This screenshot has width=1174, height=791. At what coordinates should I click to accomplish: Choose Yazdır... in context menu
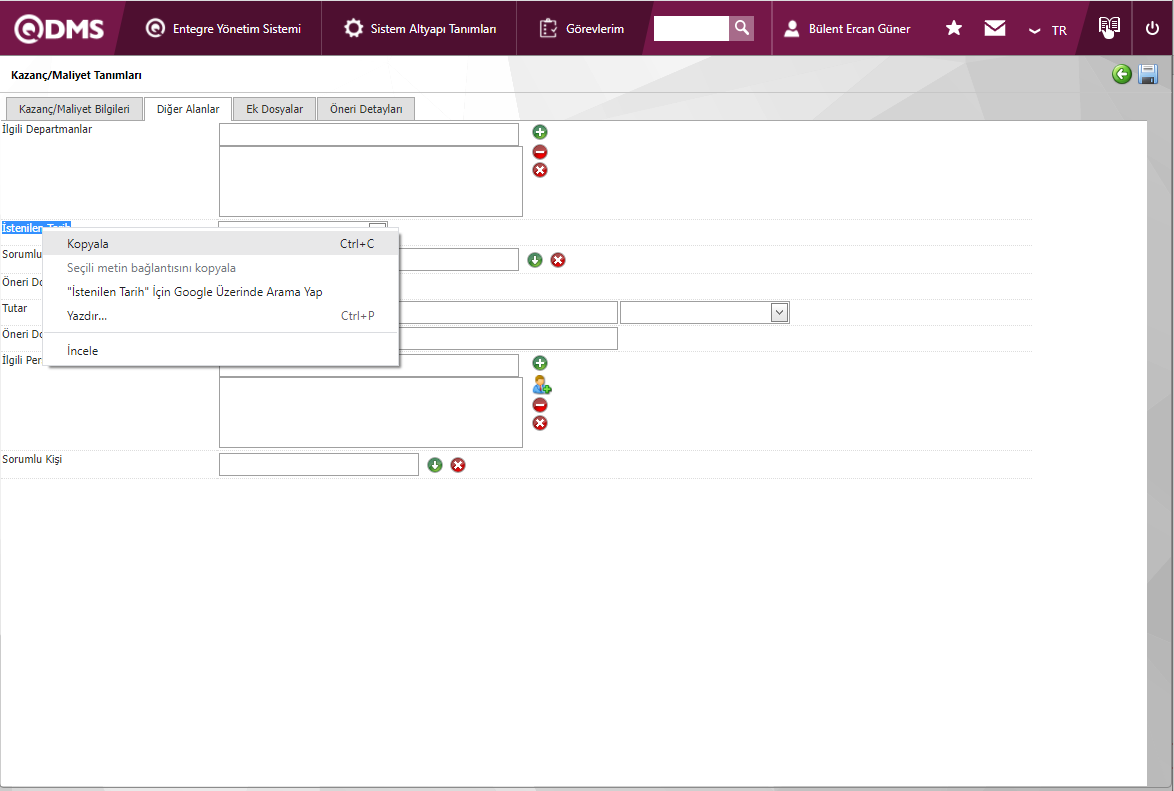point(221,315)
